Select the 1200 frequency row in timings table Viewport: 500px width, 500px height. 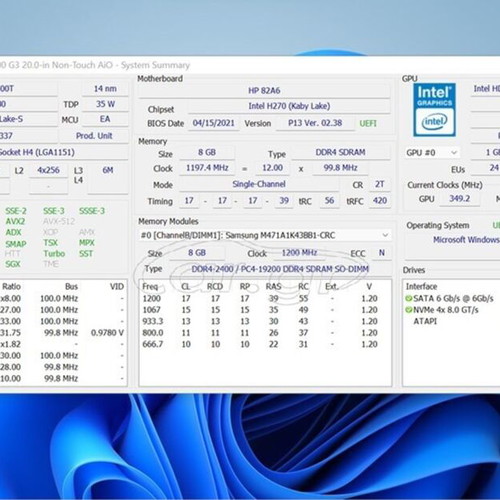(x=265, y=298)
